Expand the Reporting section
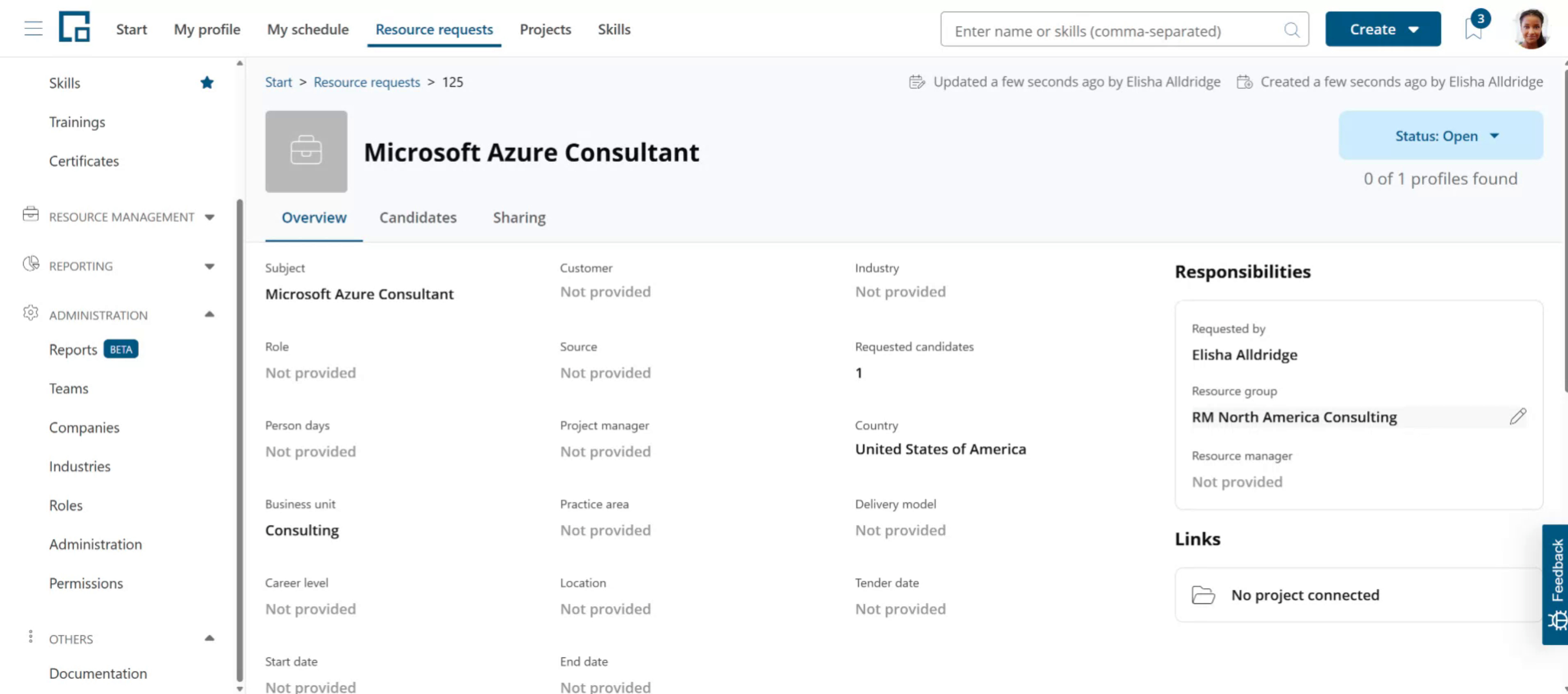The width and height of the screenshot is (1568, 694). pos(209,267)
